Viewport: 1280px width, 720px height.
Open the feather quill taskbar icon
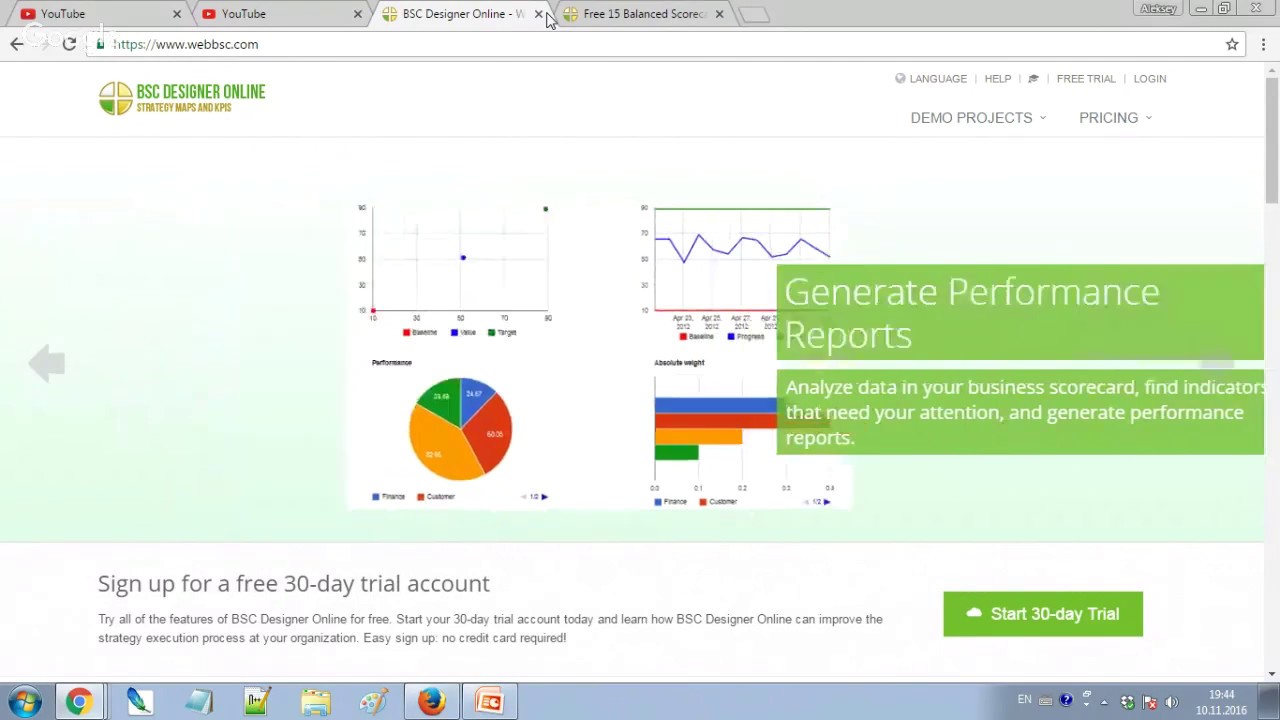tap(140, 701)
